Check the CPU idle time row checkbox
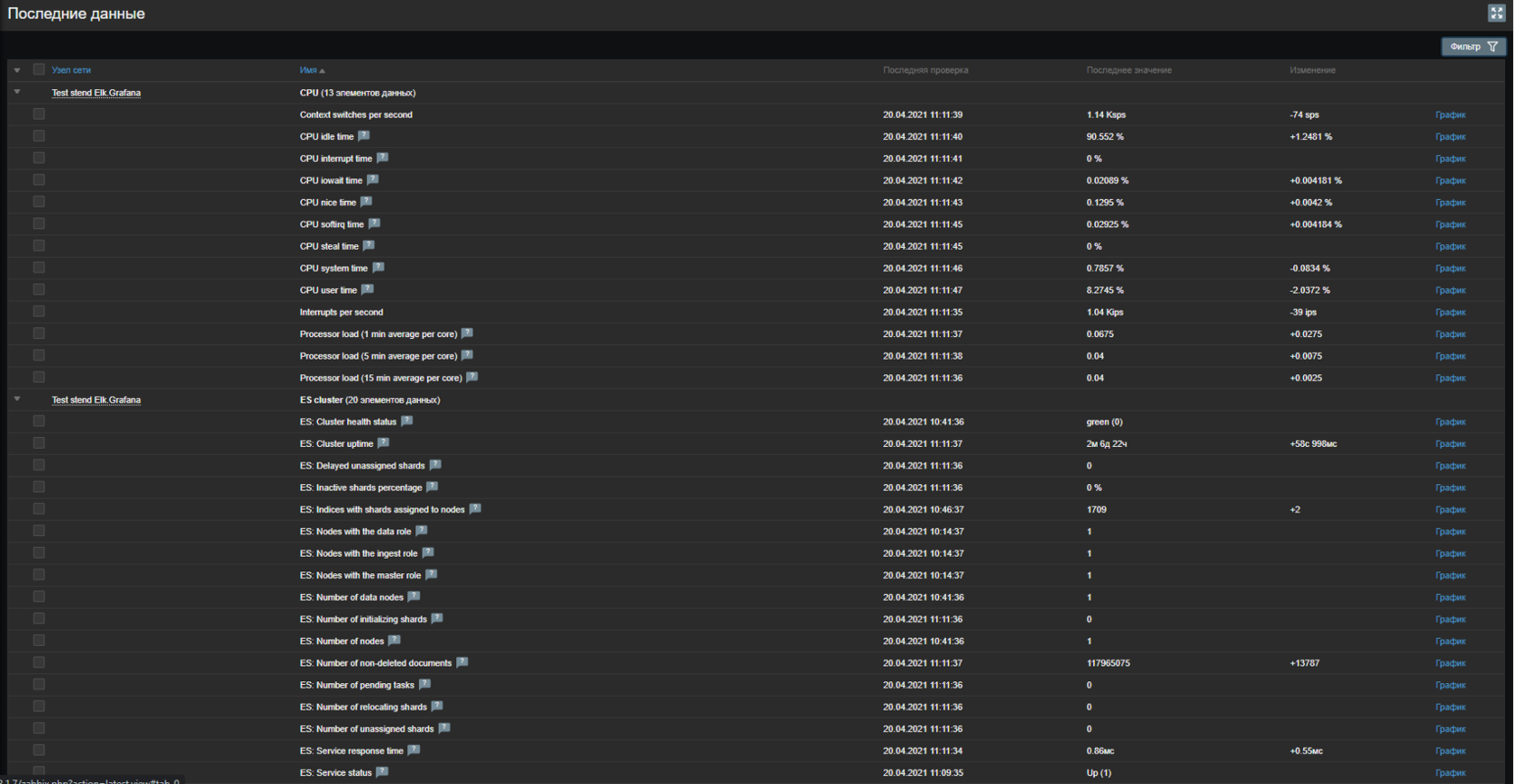 [x=39, y=136]
